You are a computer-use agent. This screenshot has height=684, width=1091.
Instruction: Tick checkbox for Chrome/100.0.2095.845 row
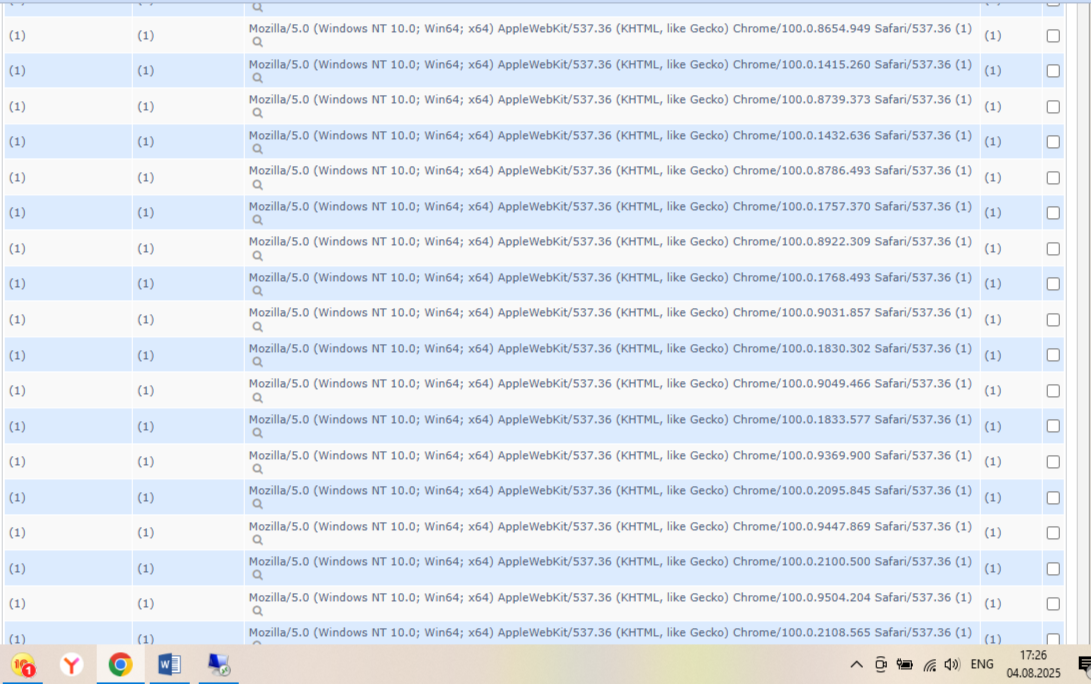pyautogui.click(x=1053, y=498)
